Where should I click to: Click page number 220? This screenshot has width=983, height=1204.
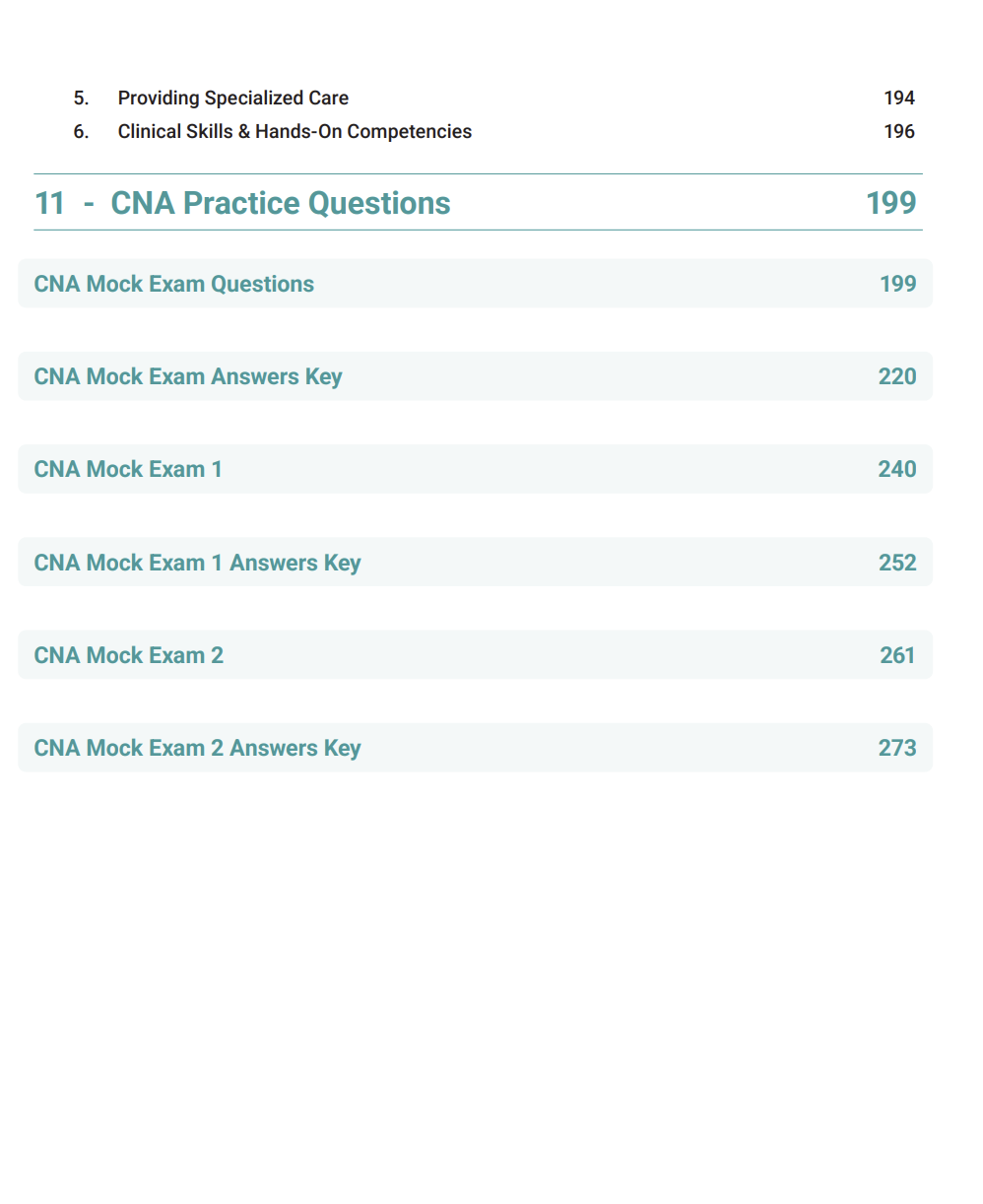click(896, 376)
